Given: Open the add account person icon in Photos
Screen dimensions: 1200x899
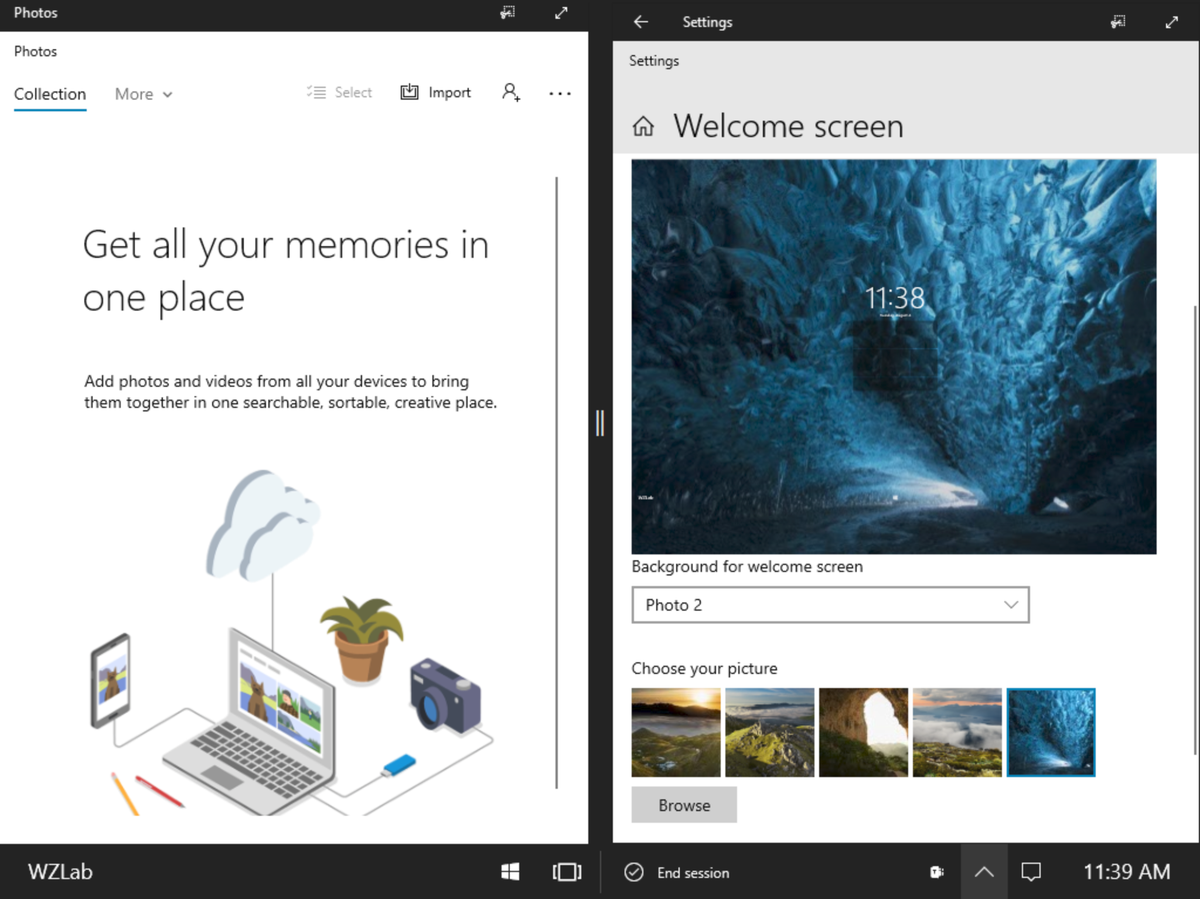Looking at the screenshot, I should [511, 92].
